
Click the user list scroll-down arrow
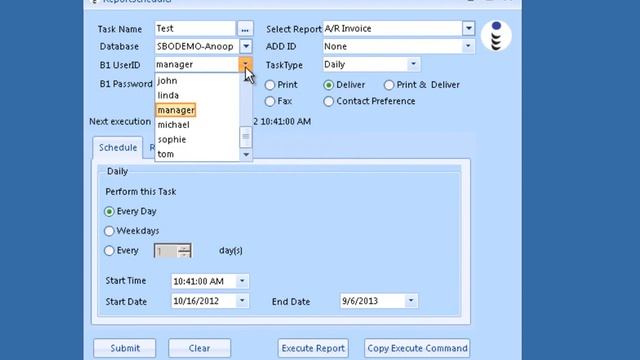point(246,155)
